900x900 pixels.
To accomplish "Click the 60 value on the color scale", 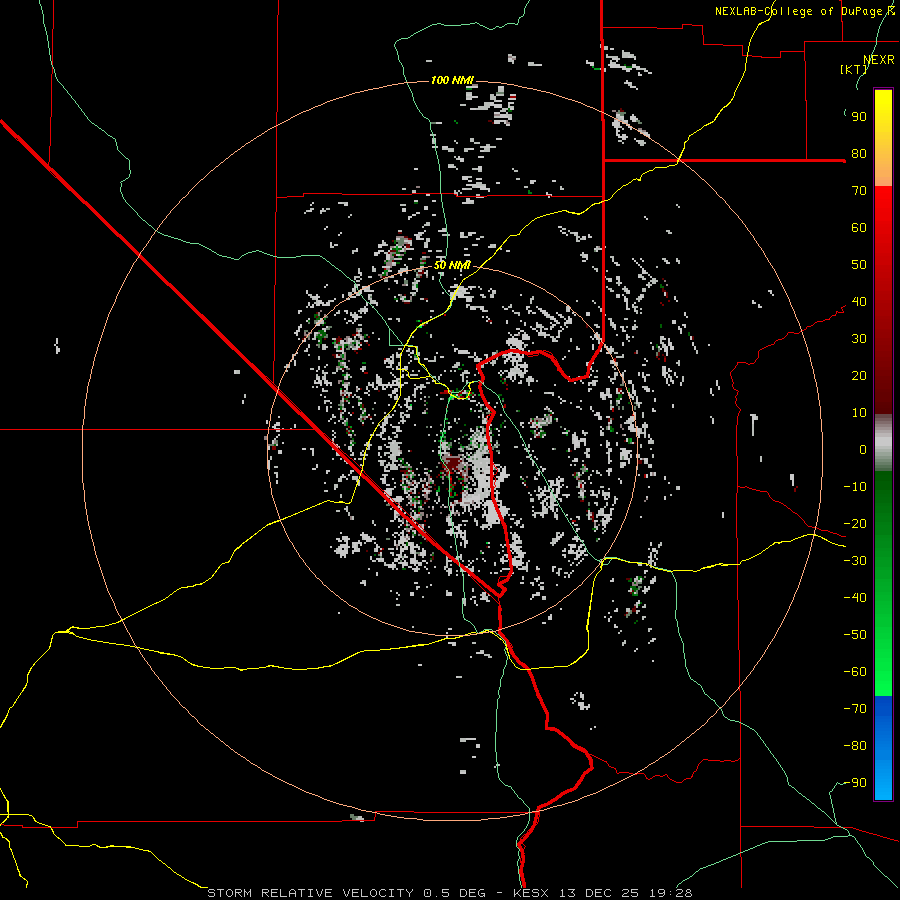I will [859, 228].
